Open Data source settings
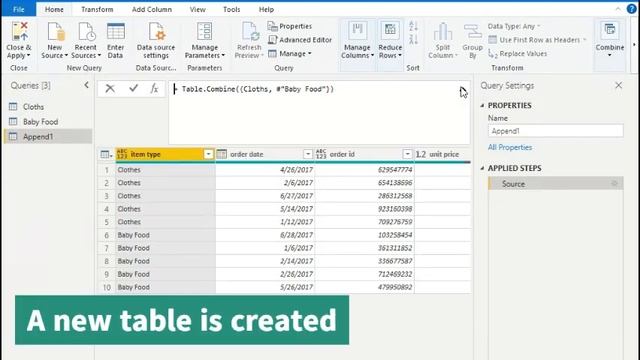This screenshot has width=640, height=360. pyautogui.click(x=156, y=31)
